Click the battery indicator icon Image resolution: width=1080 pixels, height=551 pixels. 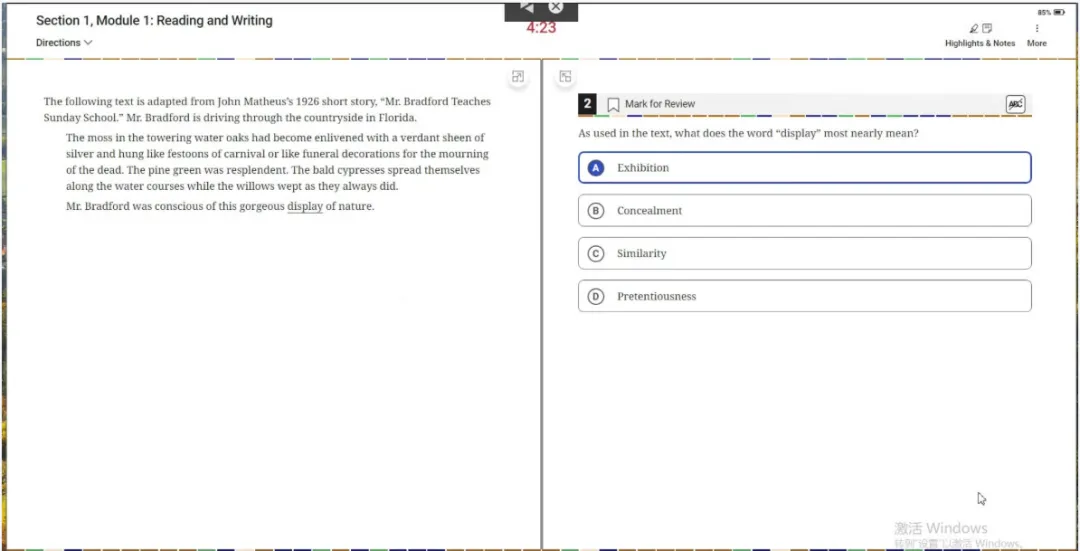coord(1059,12)
